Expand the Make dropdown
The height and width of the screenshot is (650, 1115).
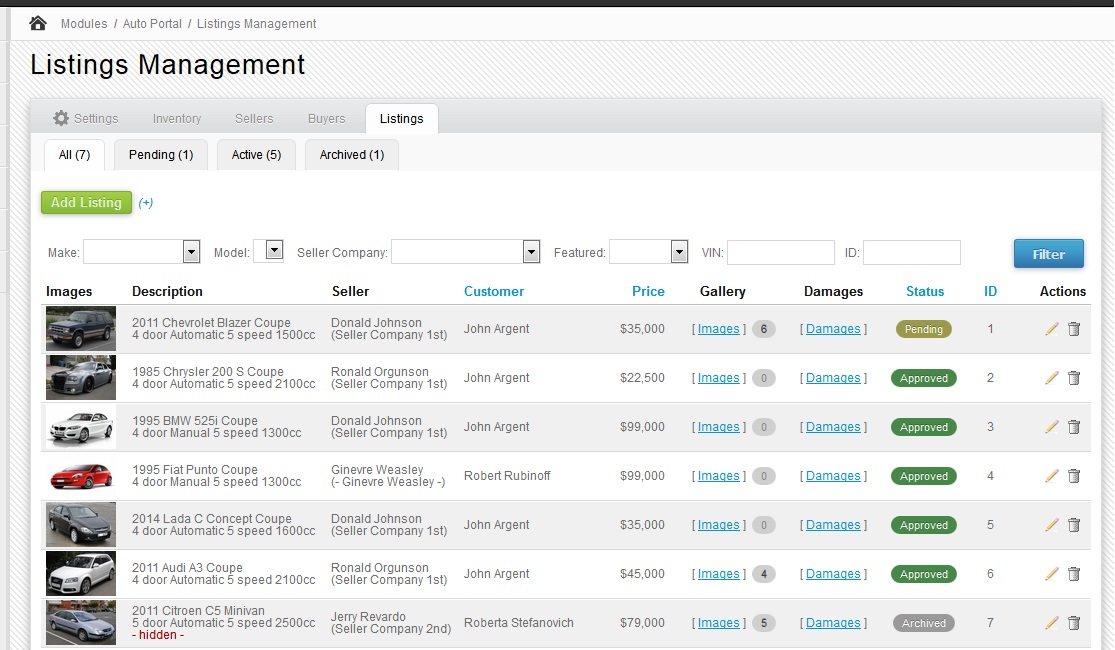point(191,253)
